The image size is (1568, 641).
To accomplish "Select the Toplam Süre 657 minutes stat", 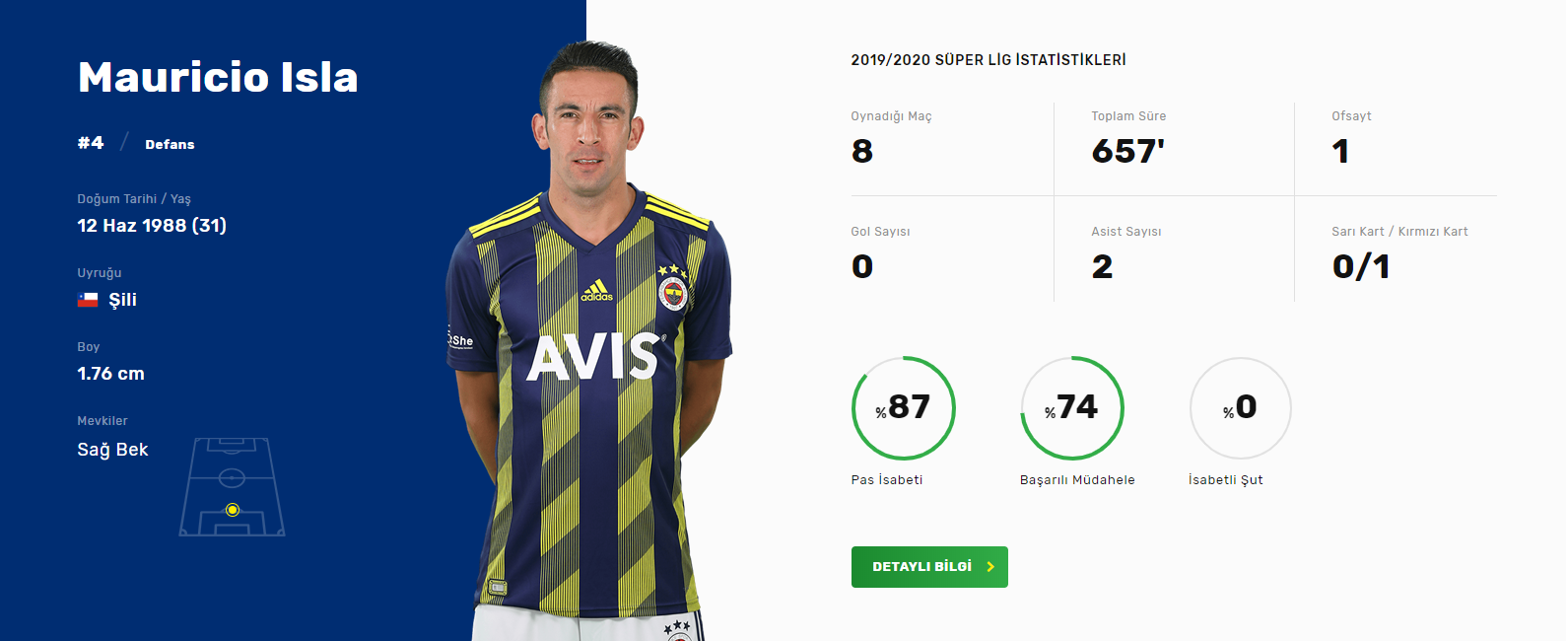I will point(1128,151).
